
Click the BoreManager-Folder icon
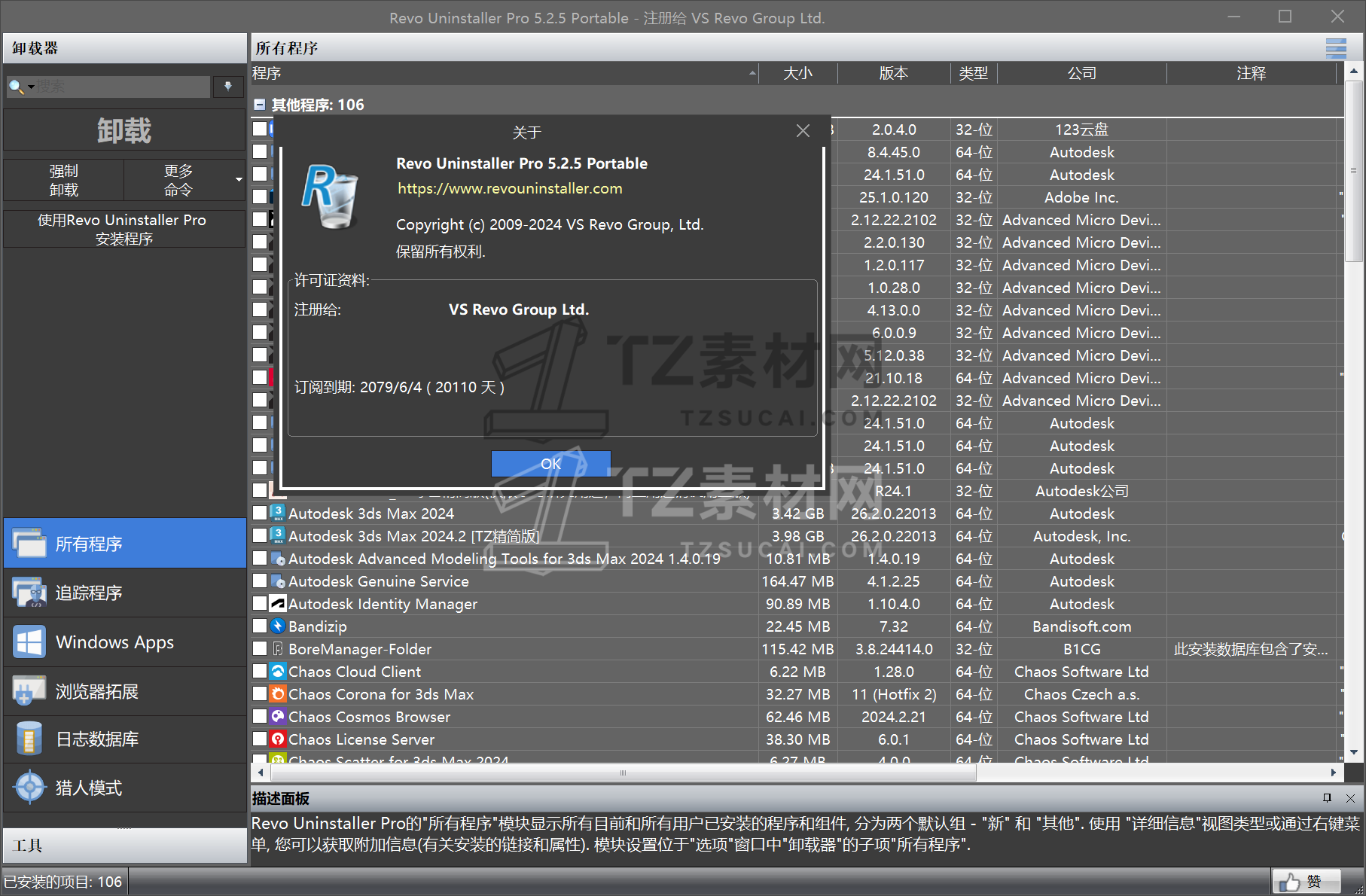(x=278, y=649)
